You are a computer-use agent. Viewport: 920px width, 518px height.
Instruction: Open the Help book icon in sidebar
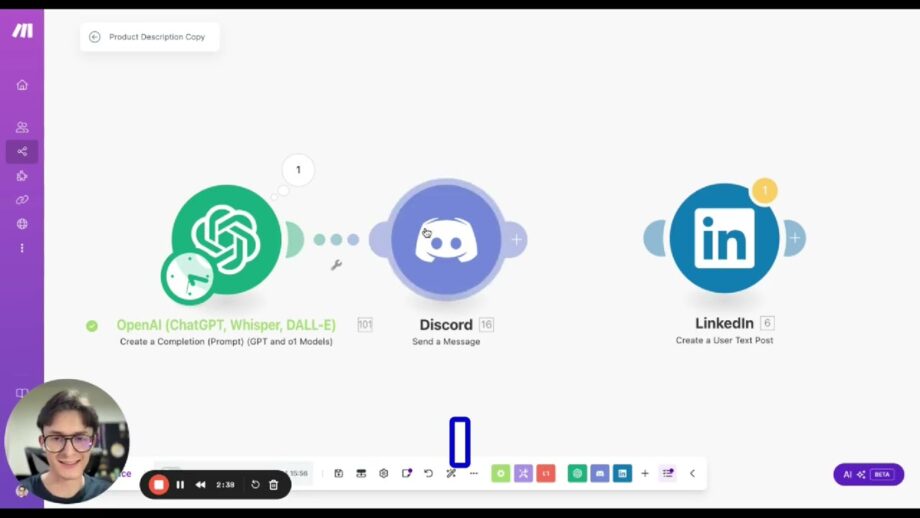pos(21,392)
